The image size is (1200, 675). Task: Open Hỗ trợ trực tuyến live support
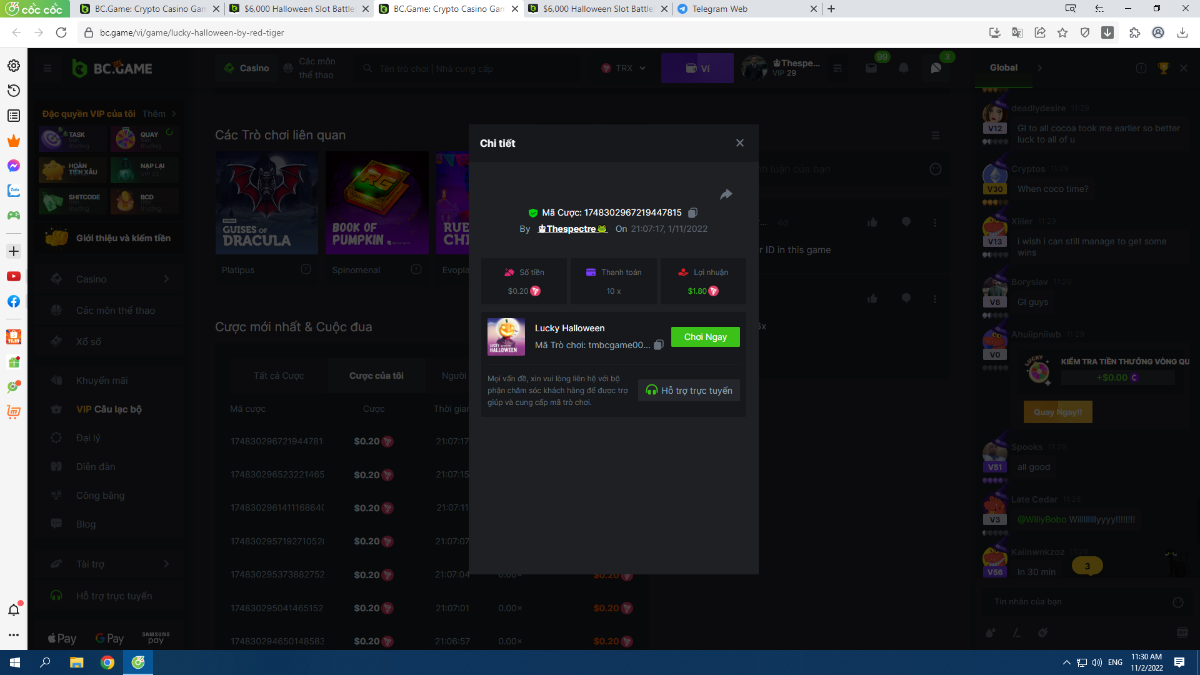pyautogui.click(x=689, y=390)
